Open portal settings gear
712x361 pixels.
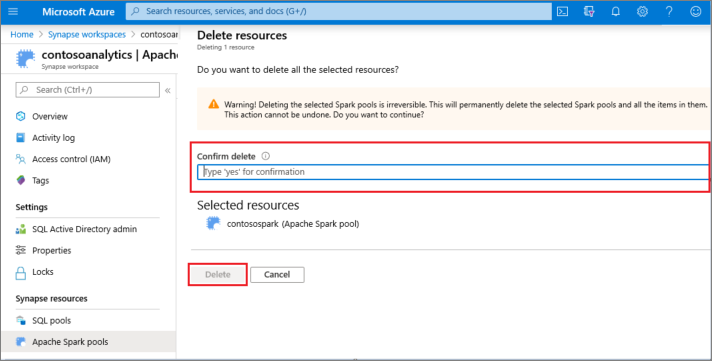(642, 11)
